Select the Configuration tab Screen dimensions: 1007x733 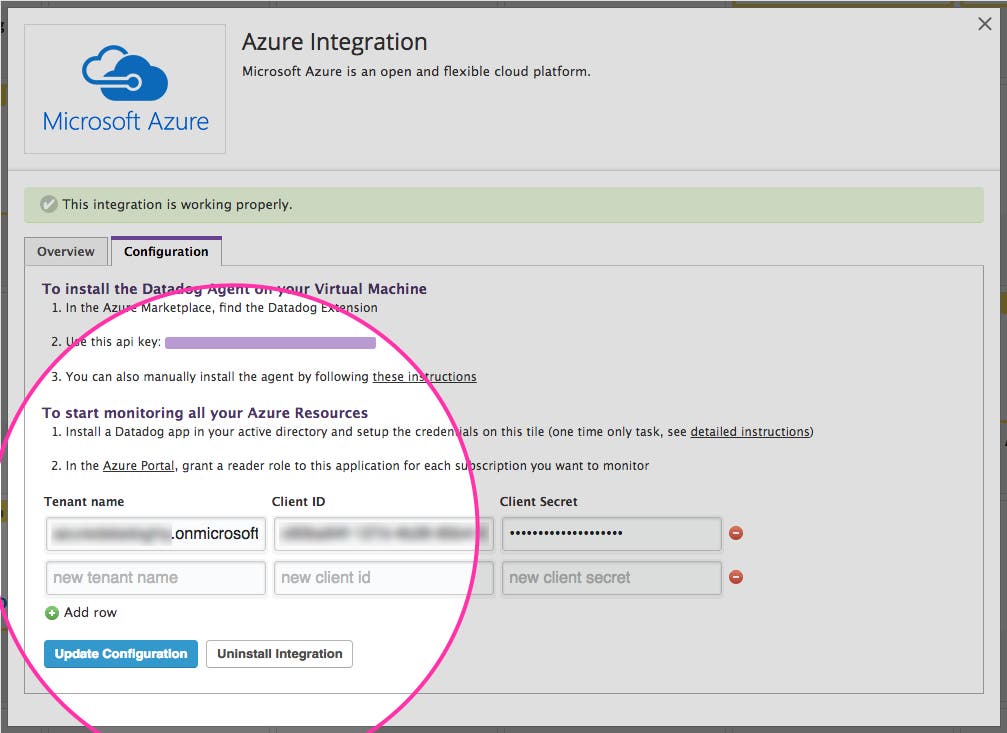click(166, 251)
